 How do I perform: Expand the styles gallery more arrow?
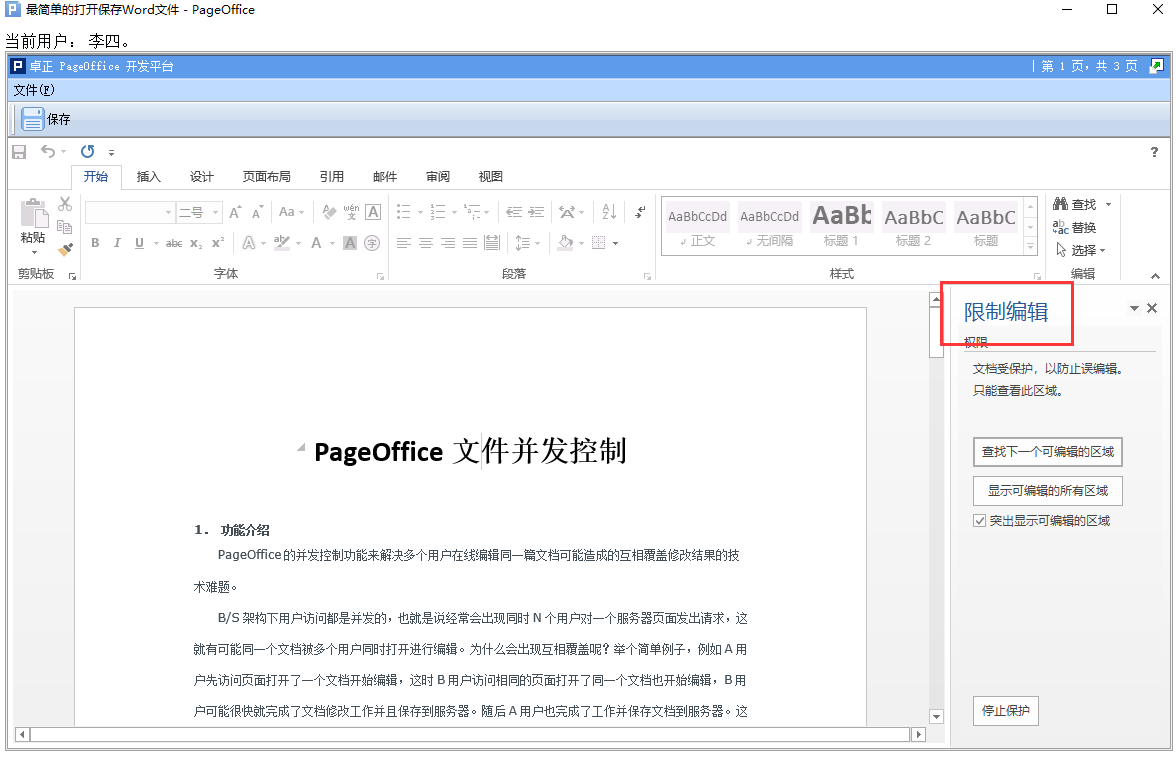click(1030, 245)
